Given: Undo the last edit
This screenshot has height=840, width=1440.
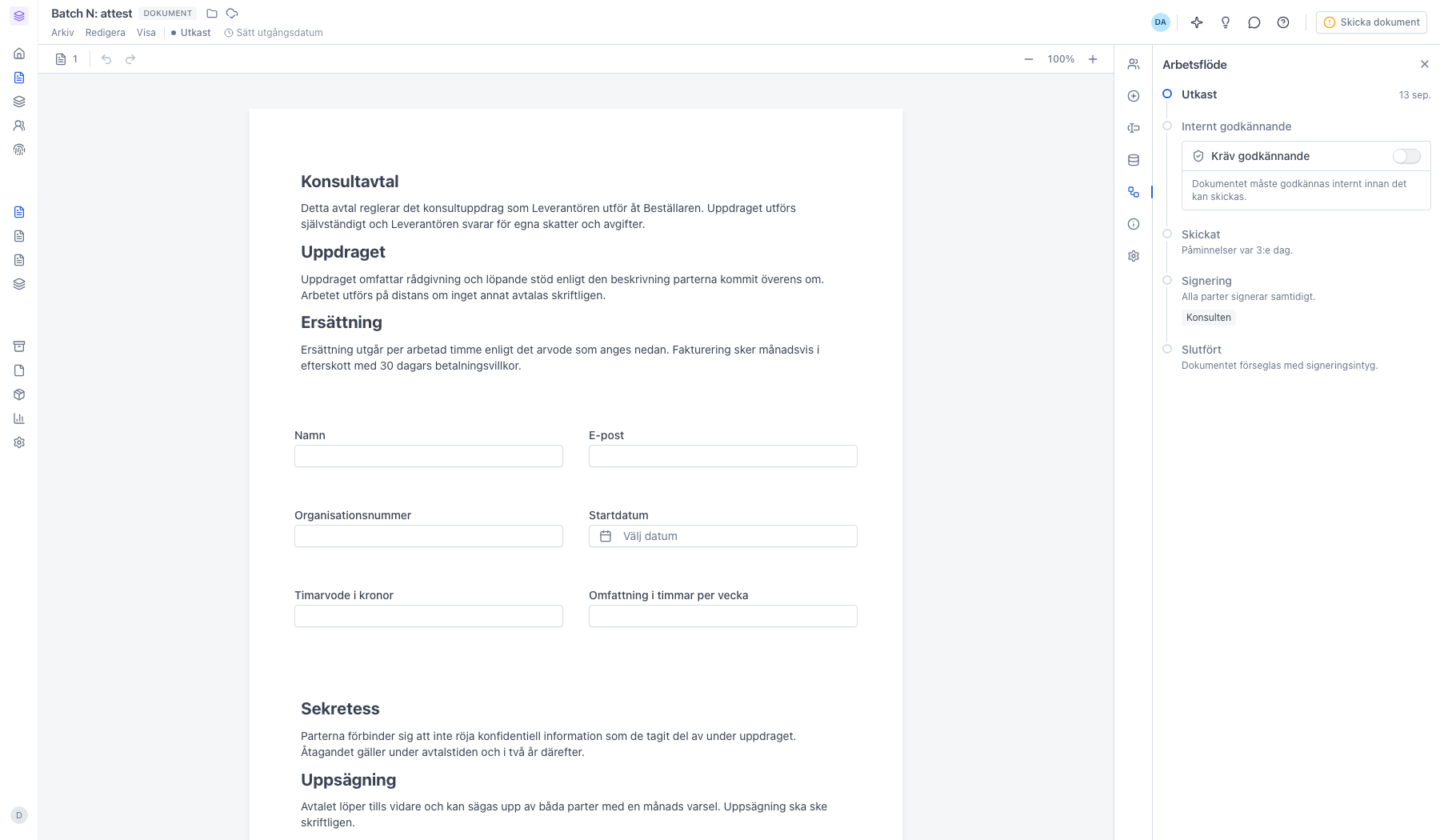Looking at the screenshot, I should point(106,59).
